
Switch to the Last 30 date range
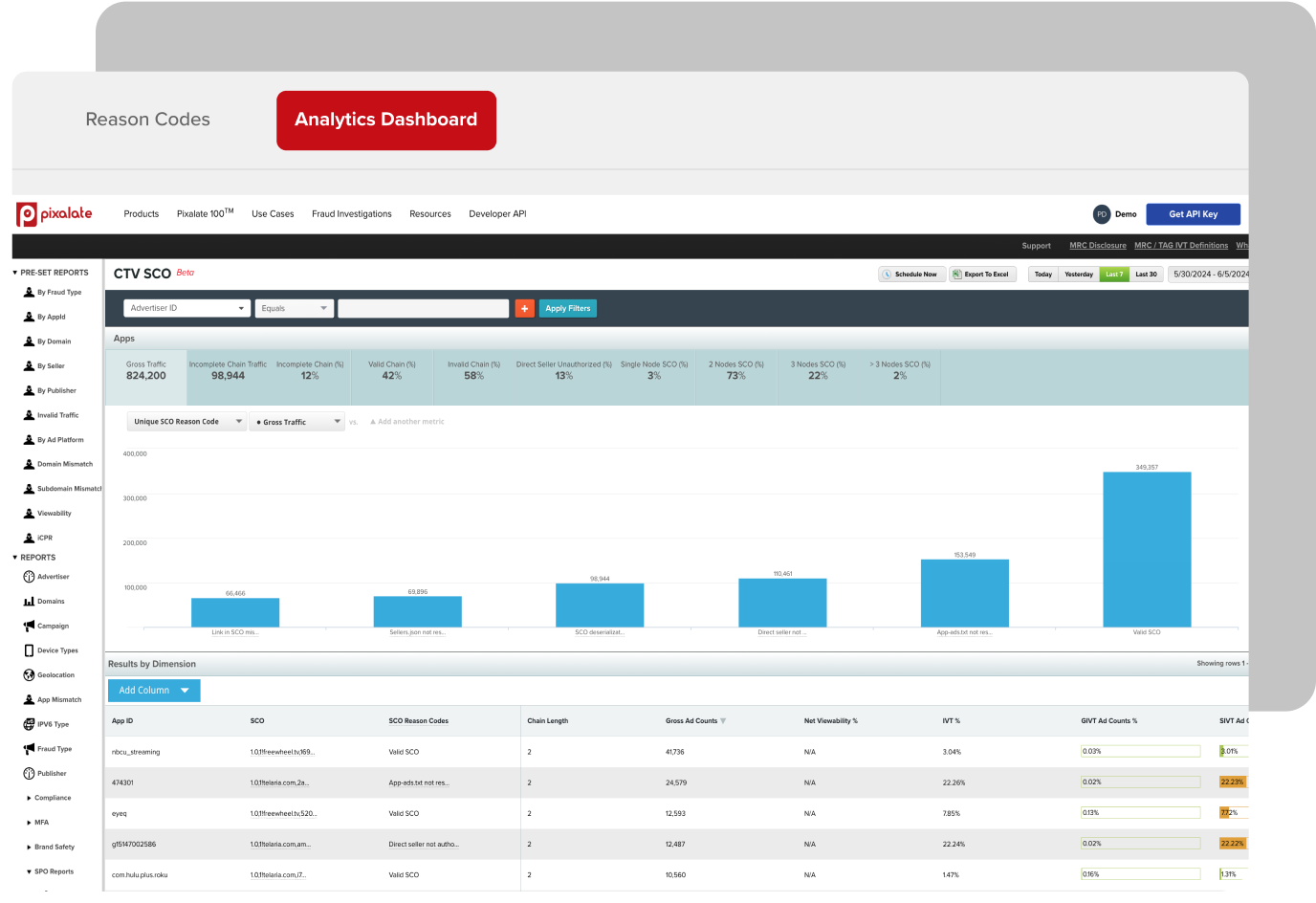click(1147, 274)
